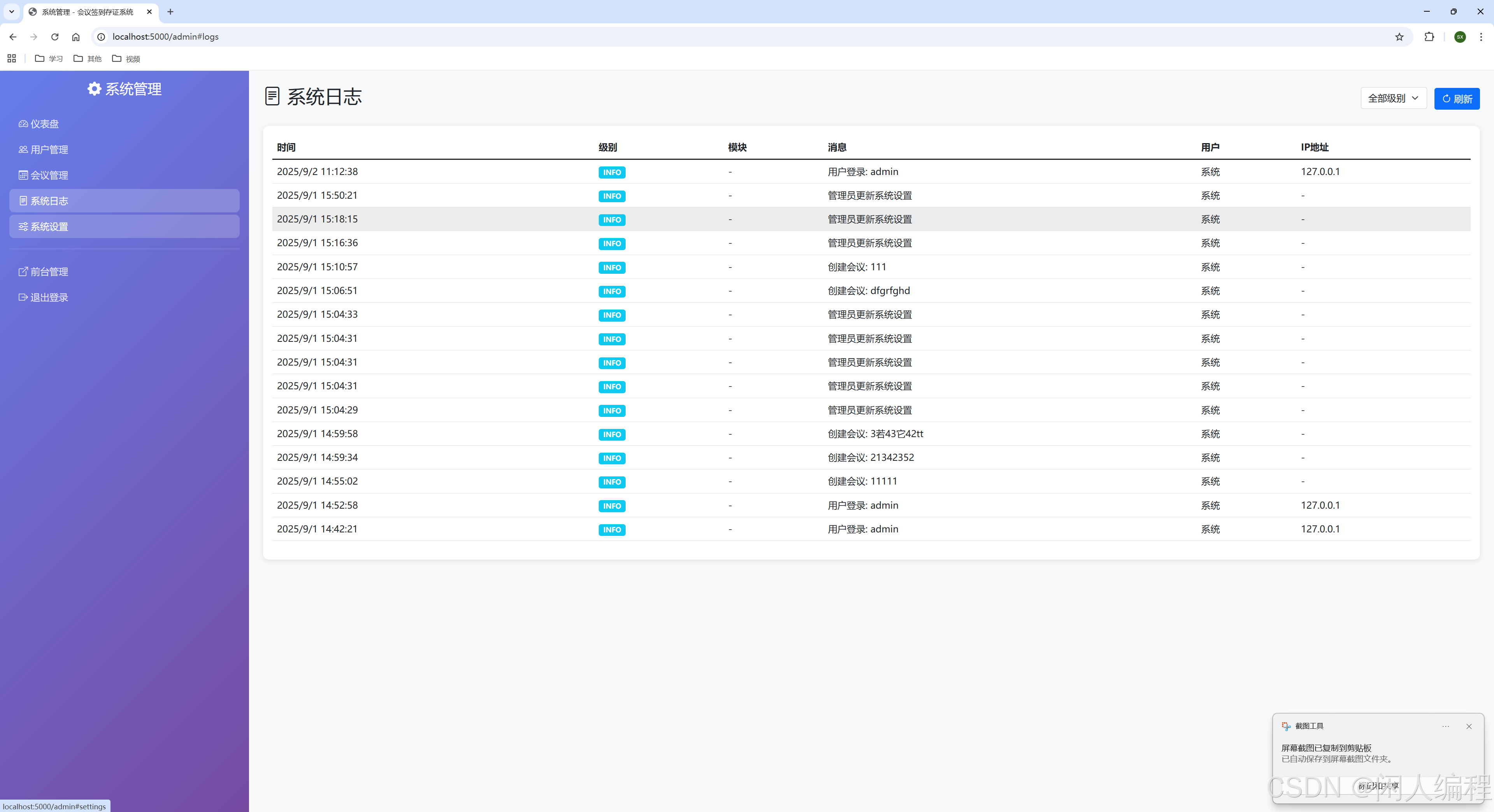1494x812 pixels.
Task: Open 系统设置 in the sidebar
Action: point(124,227)
